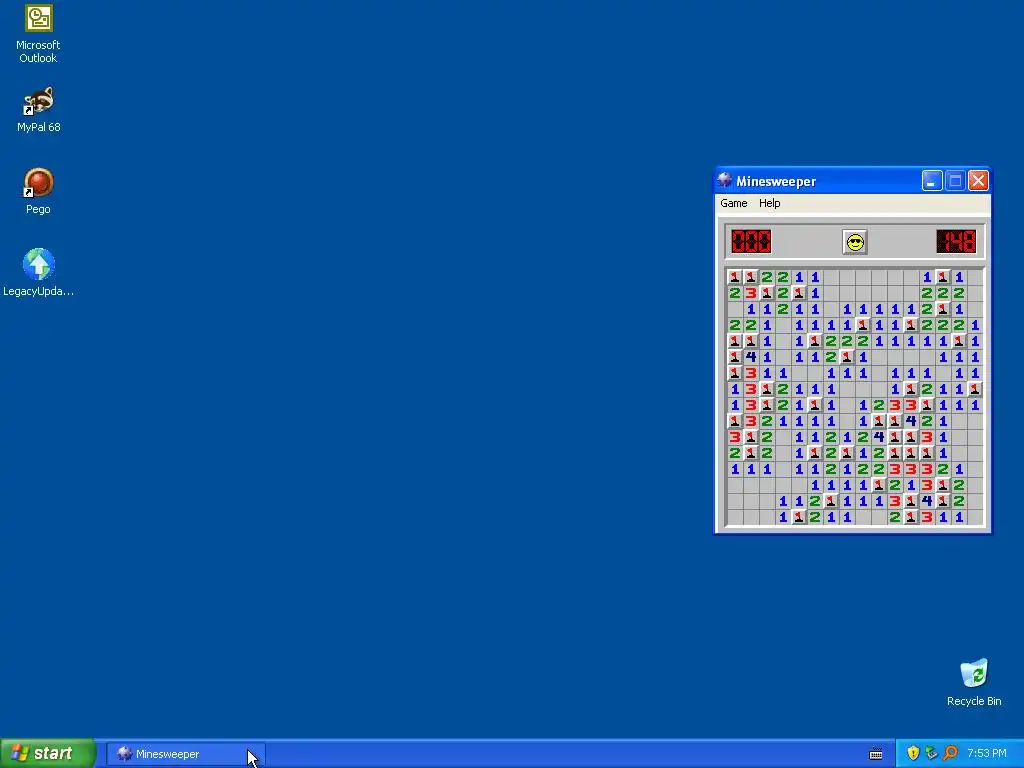Click the Minesweeper taskbar button
This screenshot has width=1024, height=768.
click(x=186, y=754)
